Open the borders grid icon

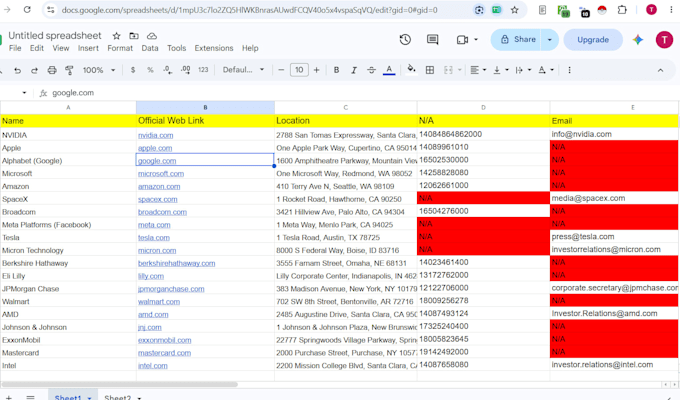click(430, 70)
